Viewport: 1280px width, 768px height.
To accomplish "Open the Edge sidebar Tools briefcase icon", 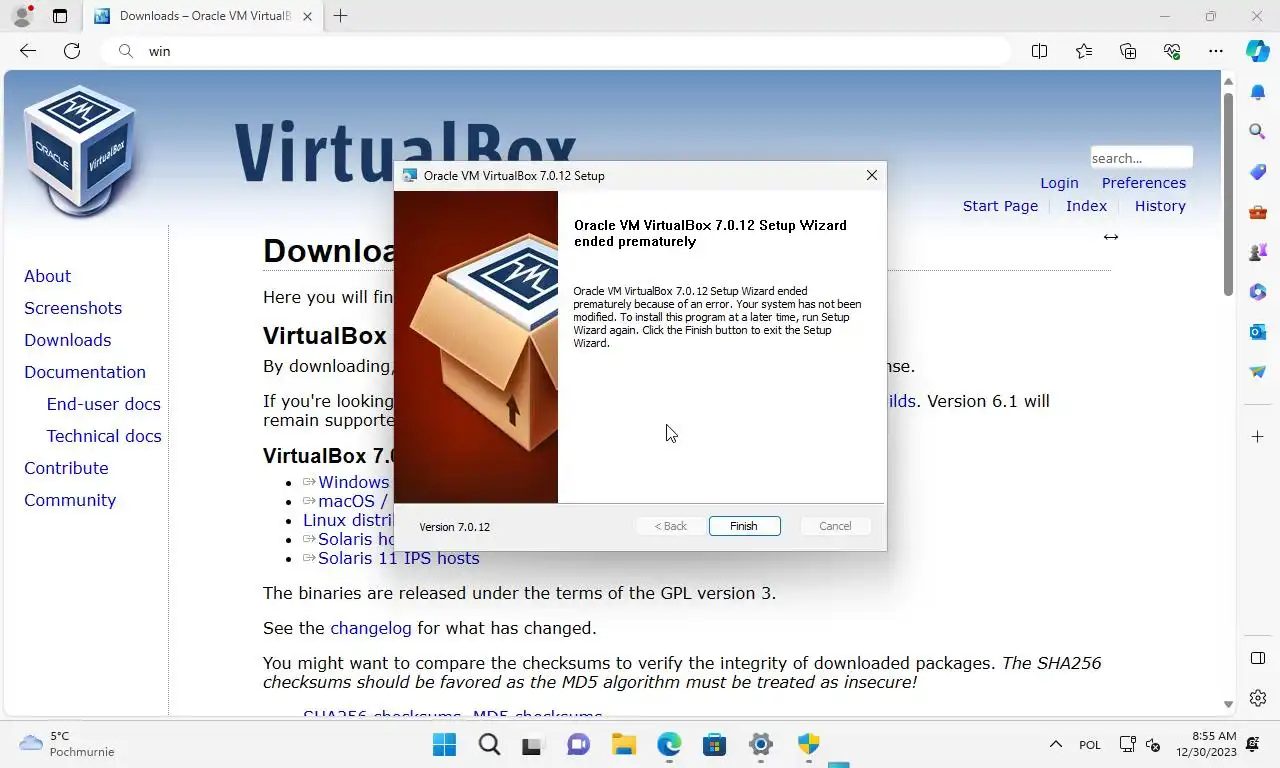I will [1258, 212].
